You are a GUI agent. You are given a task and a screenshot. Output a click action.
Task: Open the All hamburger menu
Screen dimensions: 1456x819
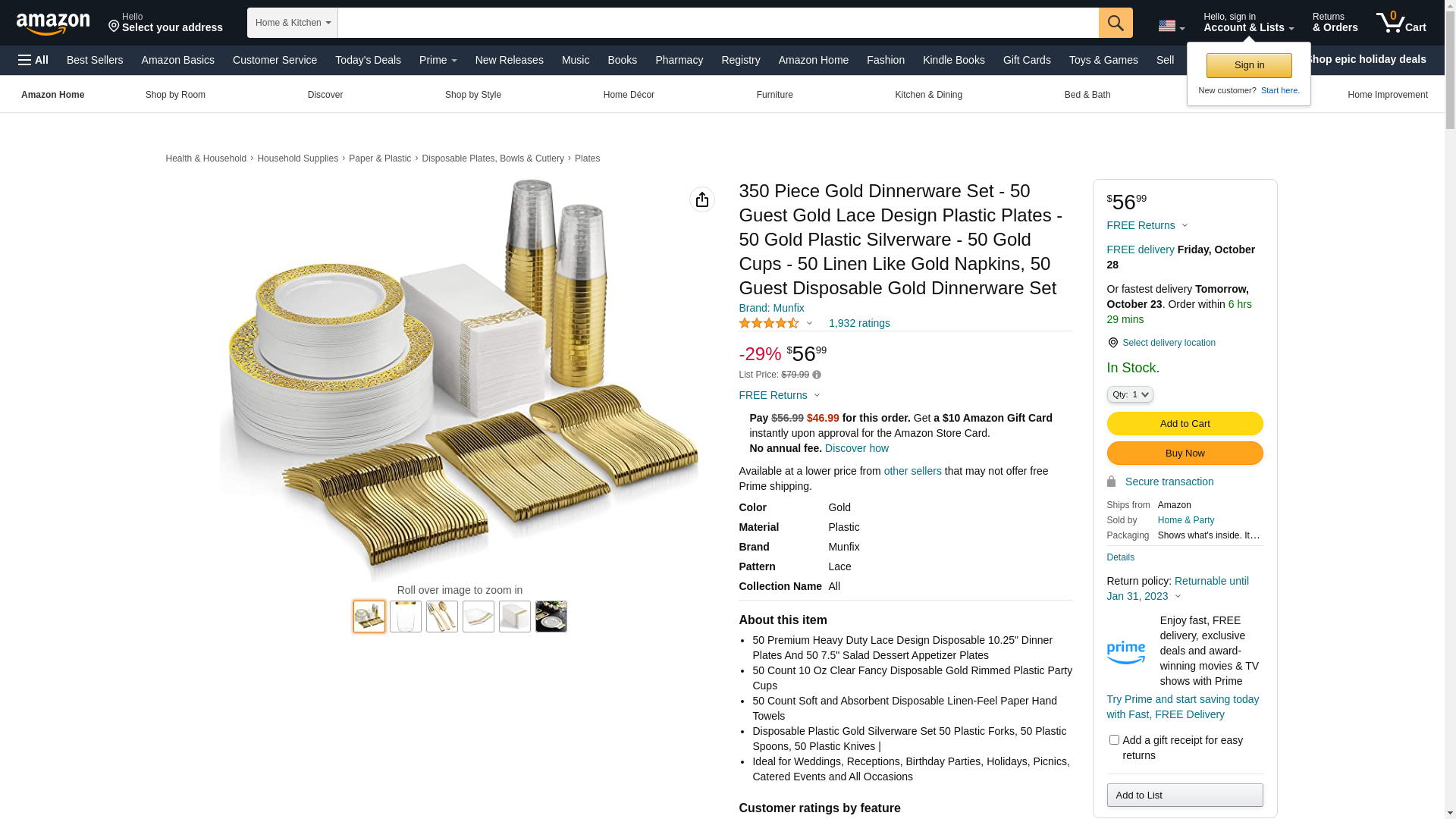(x=33, y=60)
